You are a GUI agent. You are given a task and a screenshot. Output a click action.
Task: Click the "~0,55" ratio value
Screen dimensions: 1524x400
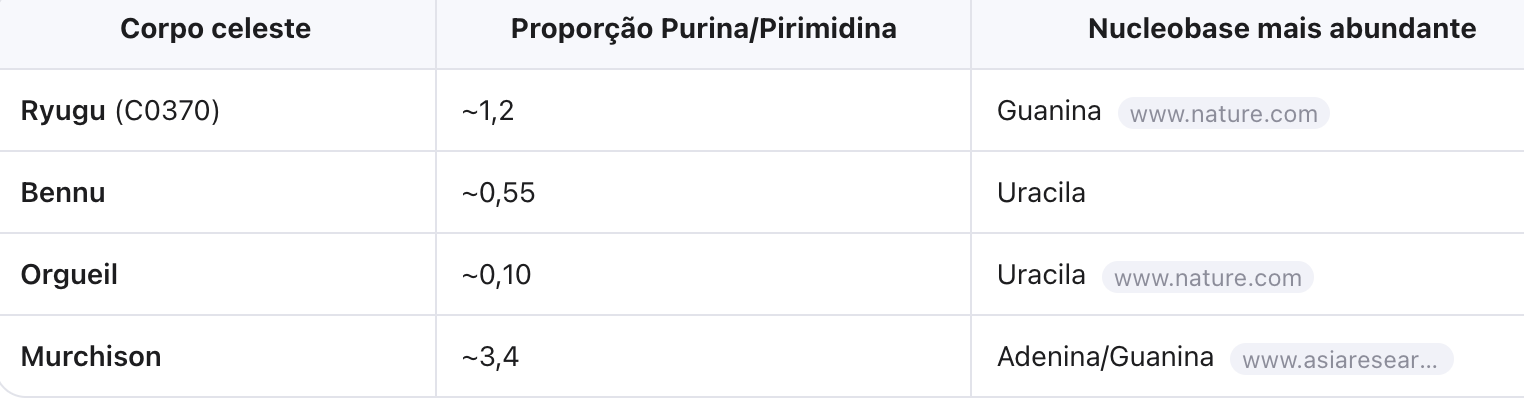tap(498, 193)
